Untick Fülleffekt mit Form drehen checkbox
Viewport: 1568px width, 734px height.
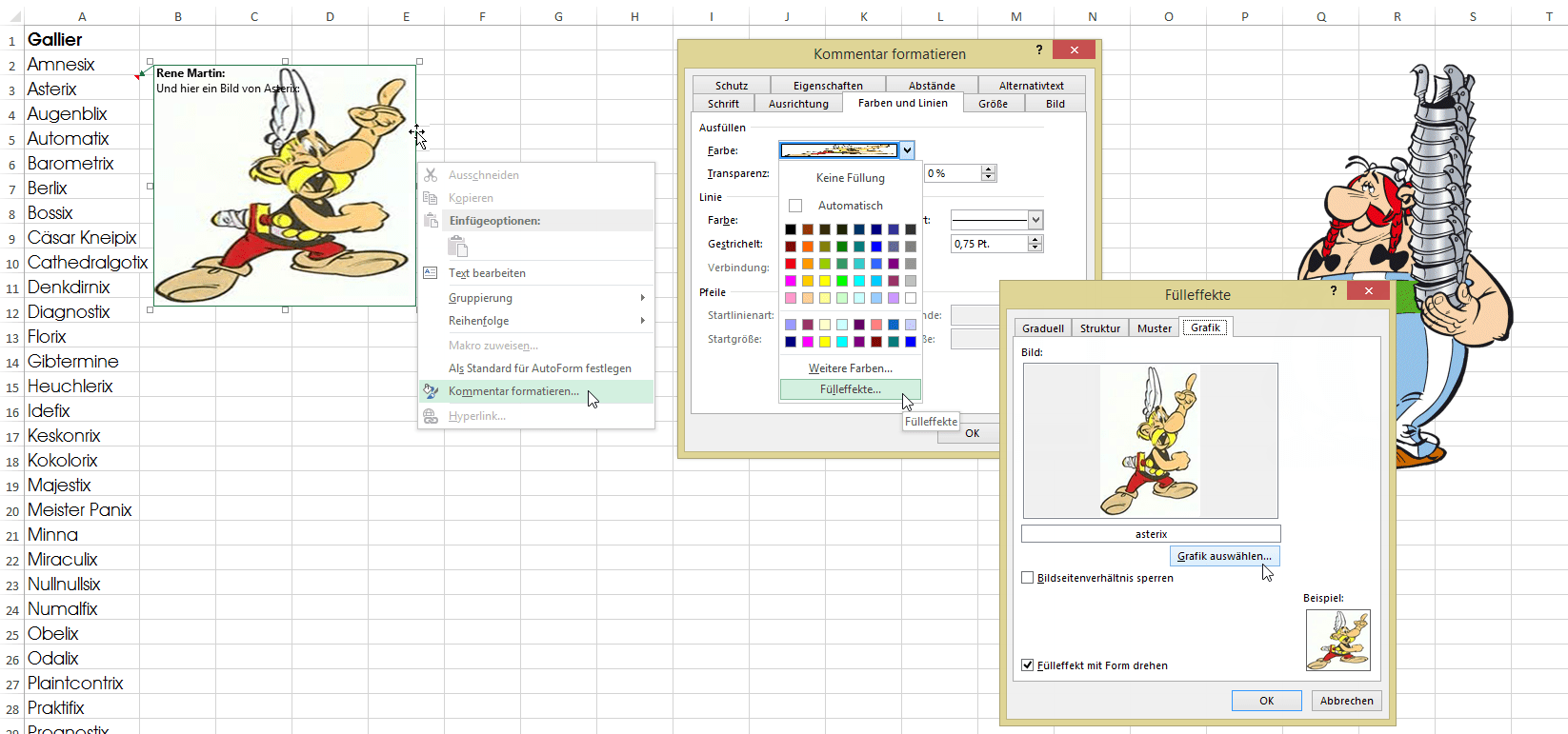coord(1028,665)
